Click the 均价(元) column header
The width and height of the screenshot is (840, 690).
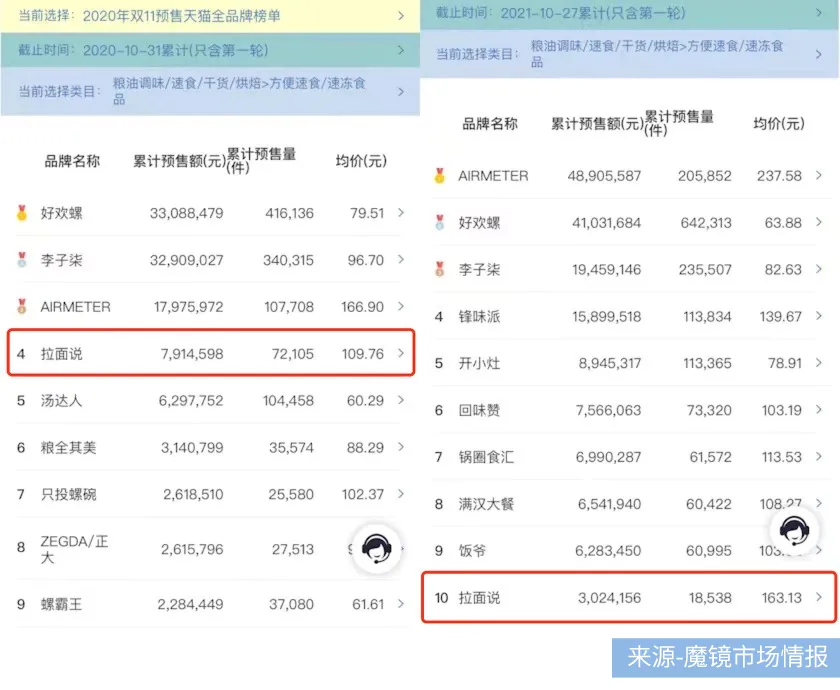[x=360, y=160]
